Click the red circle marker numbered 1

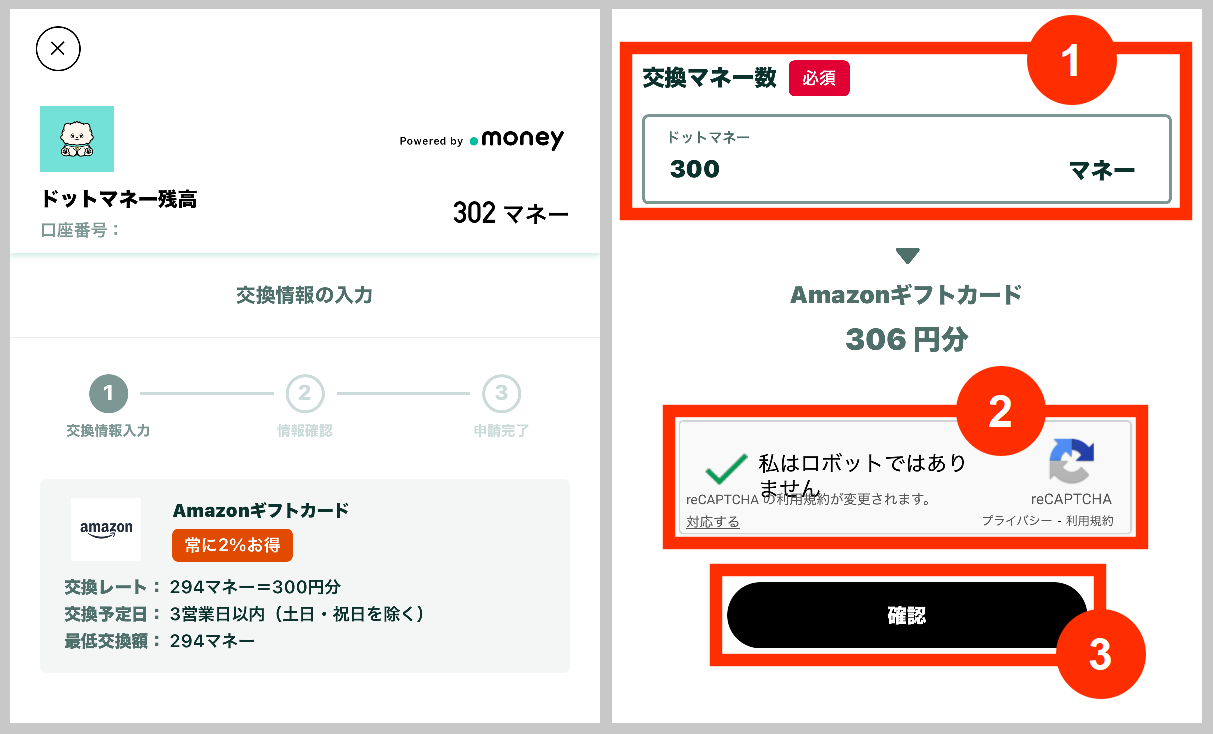(1072, 59)
